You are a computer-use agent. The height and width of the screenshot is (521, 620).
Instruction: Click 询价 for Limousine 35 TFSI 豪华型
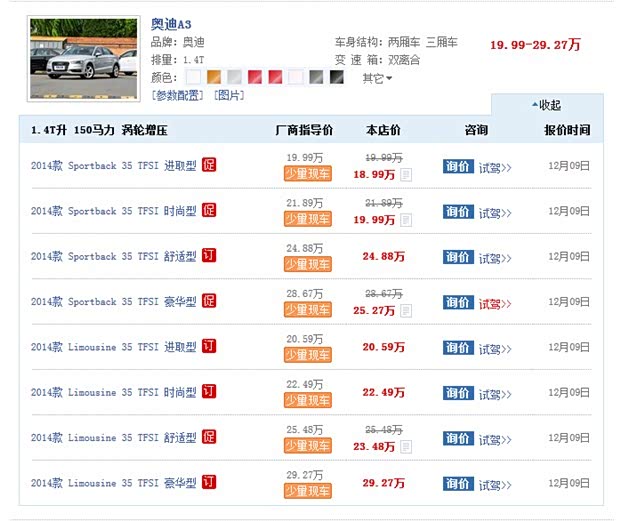coord(458,484)
